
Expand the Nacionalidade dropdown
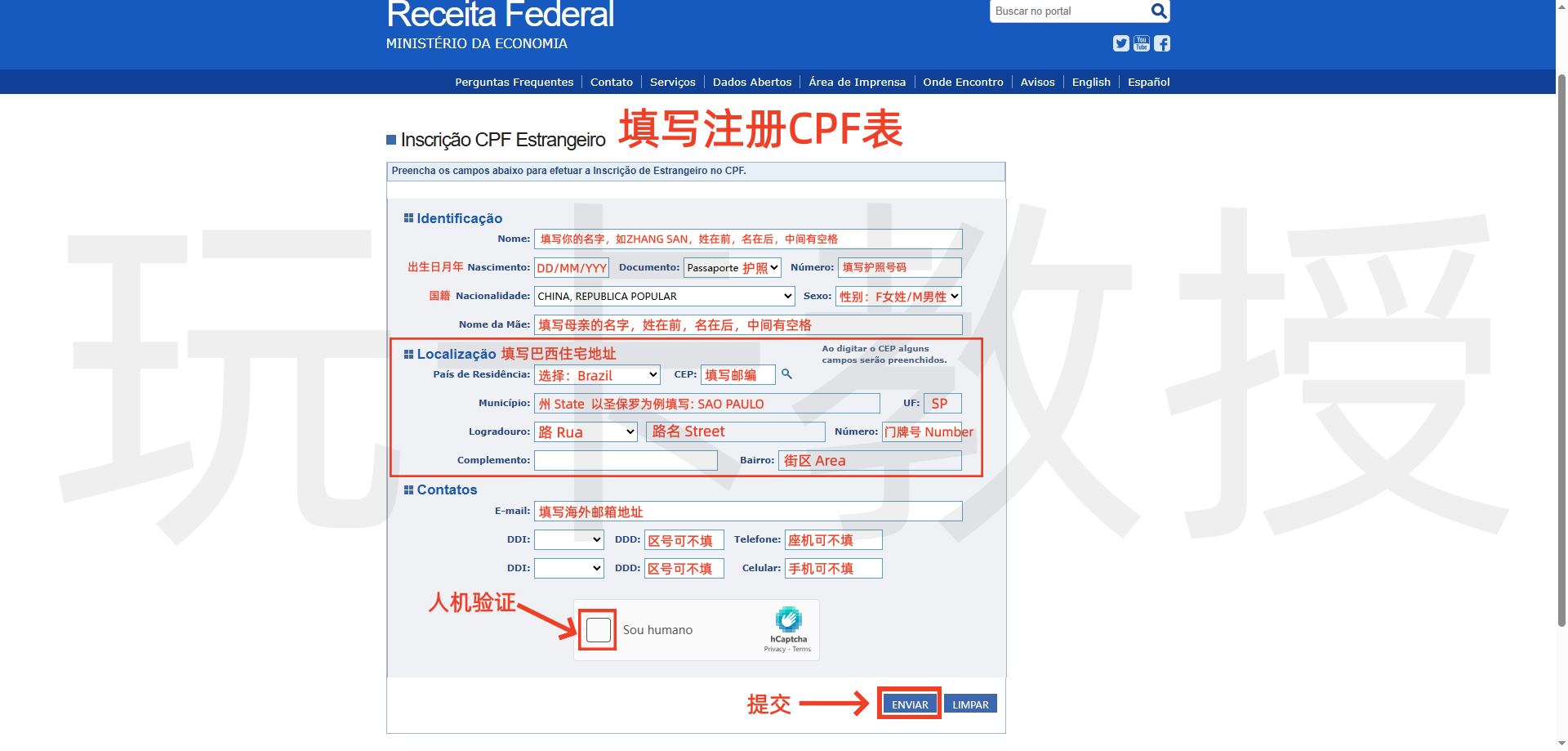(664, 297)
